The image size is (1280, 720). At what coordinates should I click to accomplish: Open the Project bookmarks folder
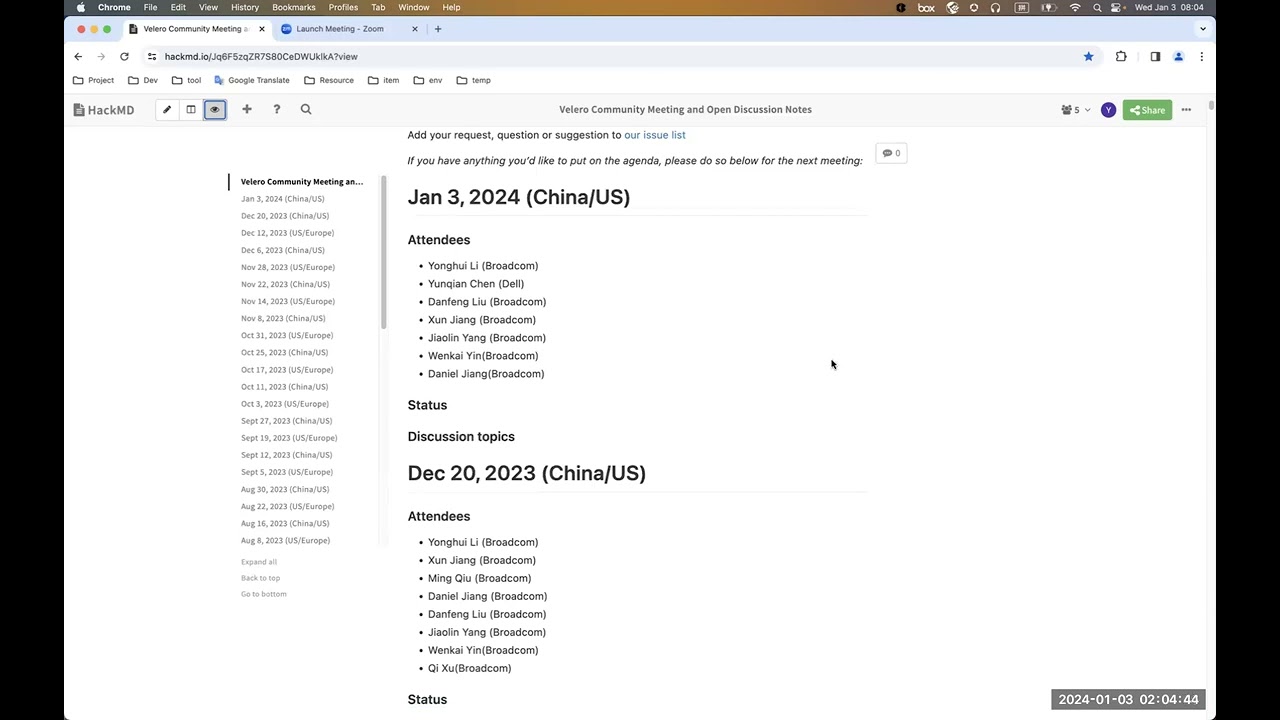pyautogui.click(x=94, y=80)
